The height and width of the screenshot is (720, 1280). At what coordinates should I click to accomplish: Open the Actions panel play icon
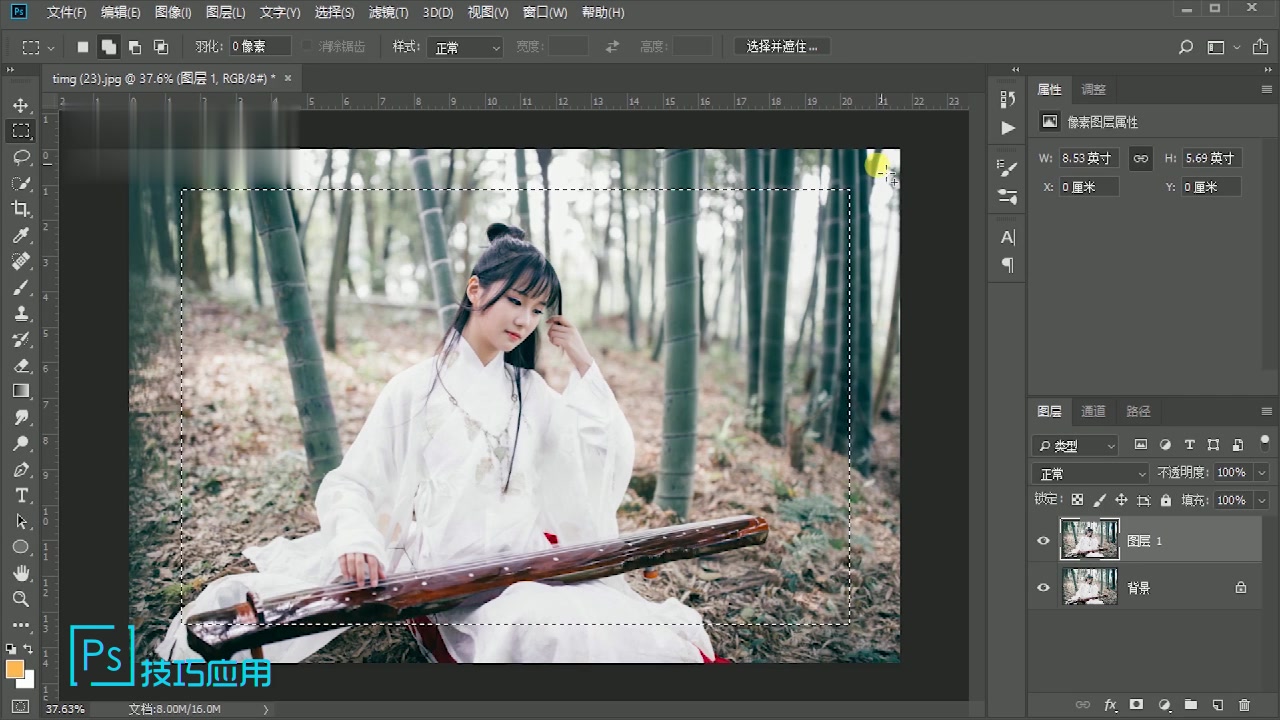[1008, 128]
